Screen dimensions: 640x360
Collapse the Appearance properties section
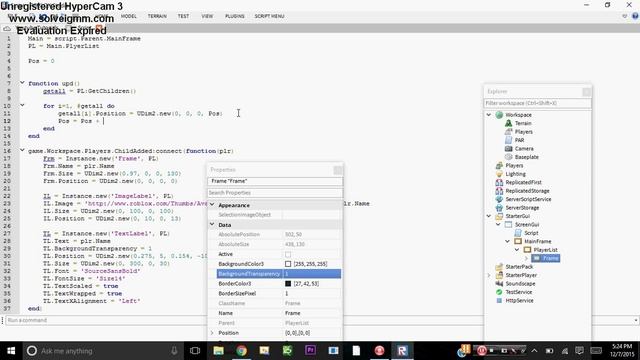pyautogui.click(x=212, y=205)
